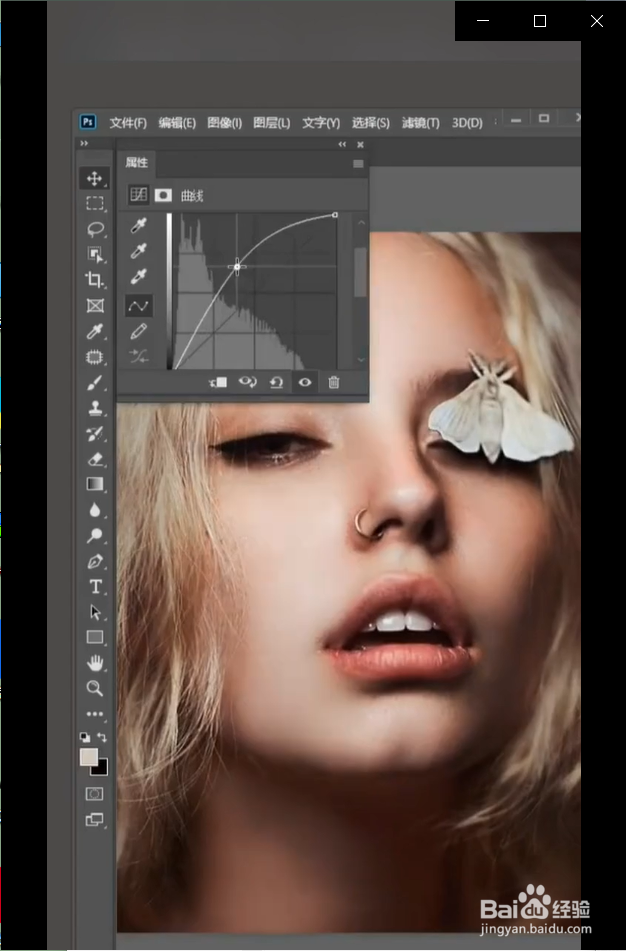Screen dimensions: 626x951
Task: Change the screen mode
Action: [x=95, y=820]
